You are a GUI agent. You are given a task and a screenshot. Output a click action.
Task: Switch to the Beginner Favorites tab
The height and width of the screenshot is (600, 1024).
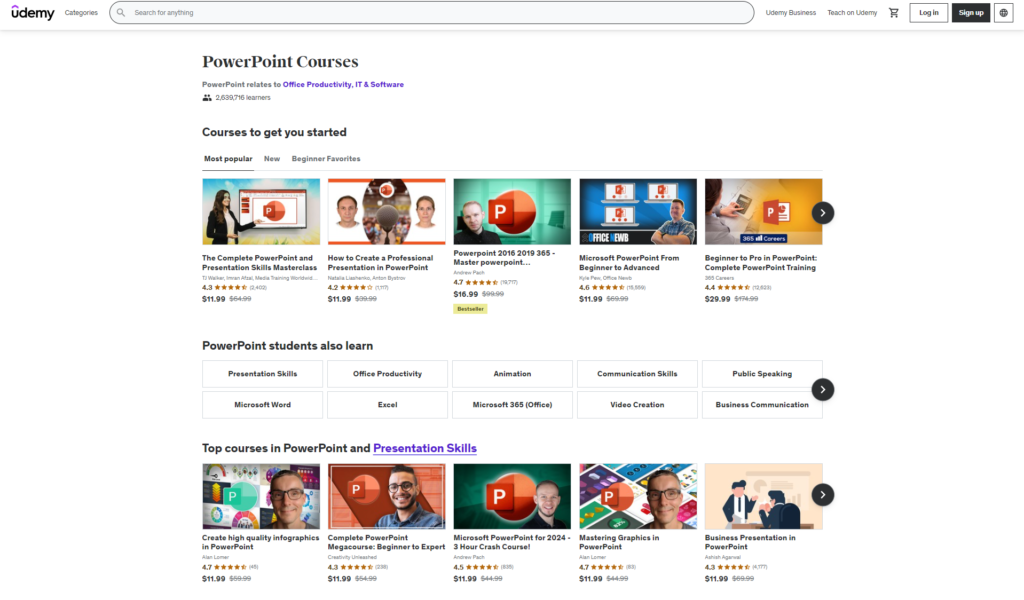326,158
